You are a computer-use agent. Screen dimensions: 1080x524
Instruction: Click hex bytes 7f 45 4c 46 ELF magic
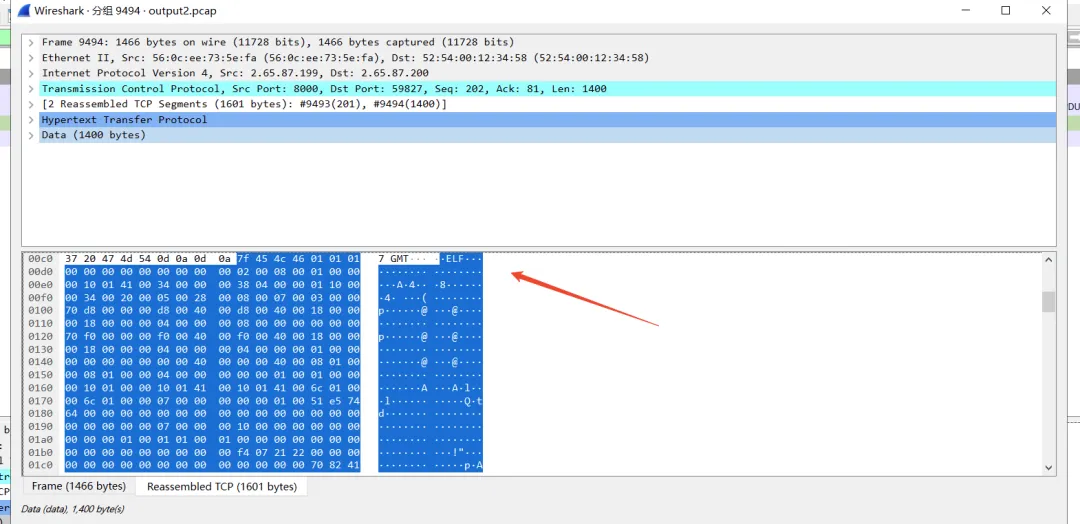272,259
